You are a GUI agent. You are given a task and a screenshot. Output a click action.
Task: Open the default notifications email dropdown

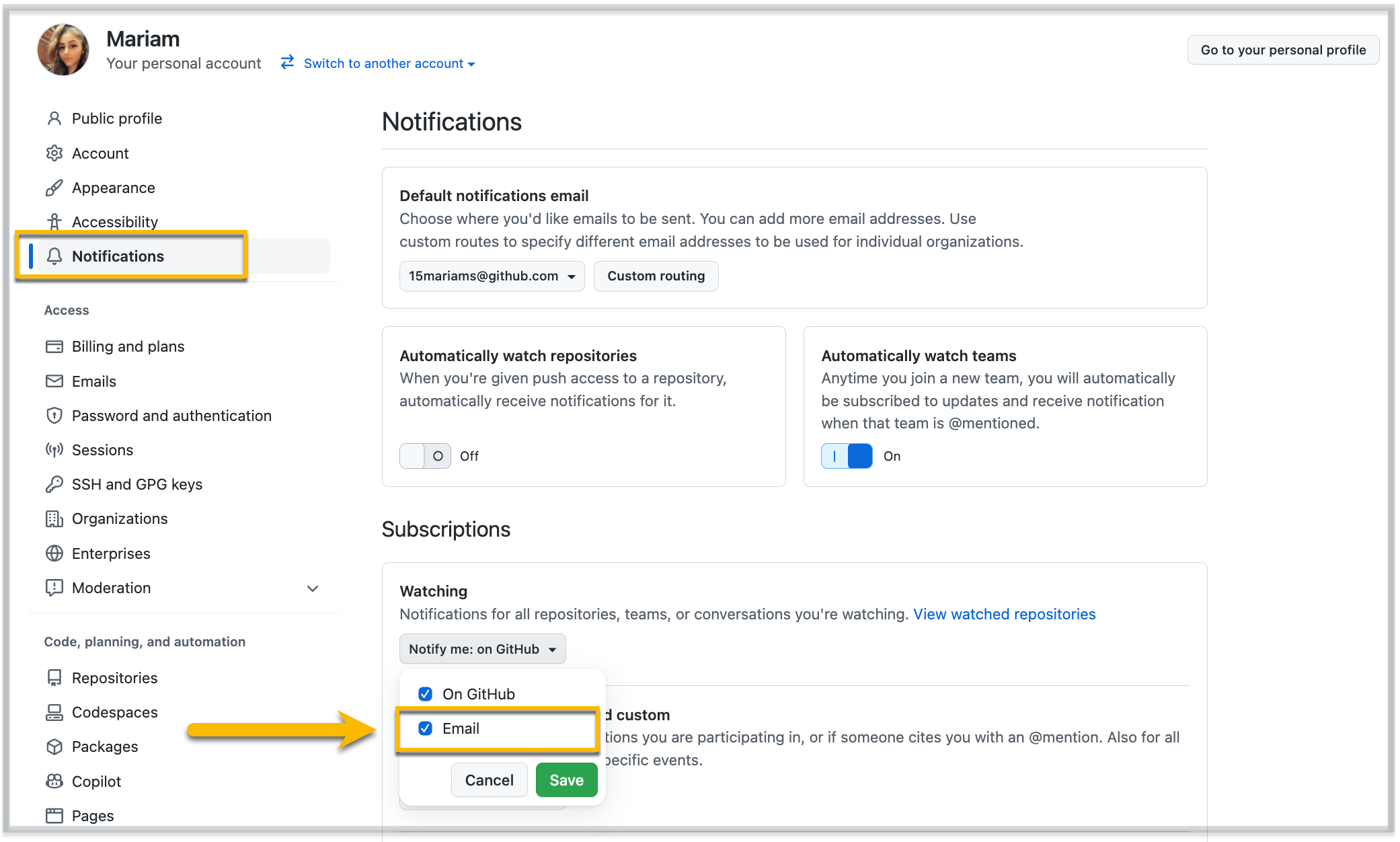tap(492, 276)
